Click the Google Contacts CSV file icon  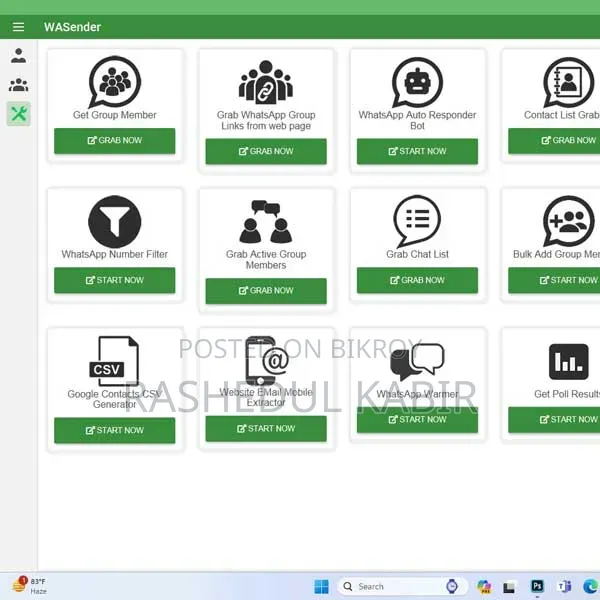114,361
